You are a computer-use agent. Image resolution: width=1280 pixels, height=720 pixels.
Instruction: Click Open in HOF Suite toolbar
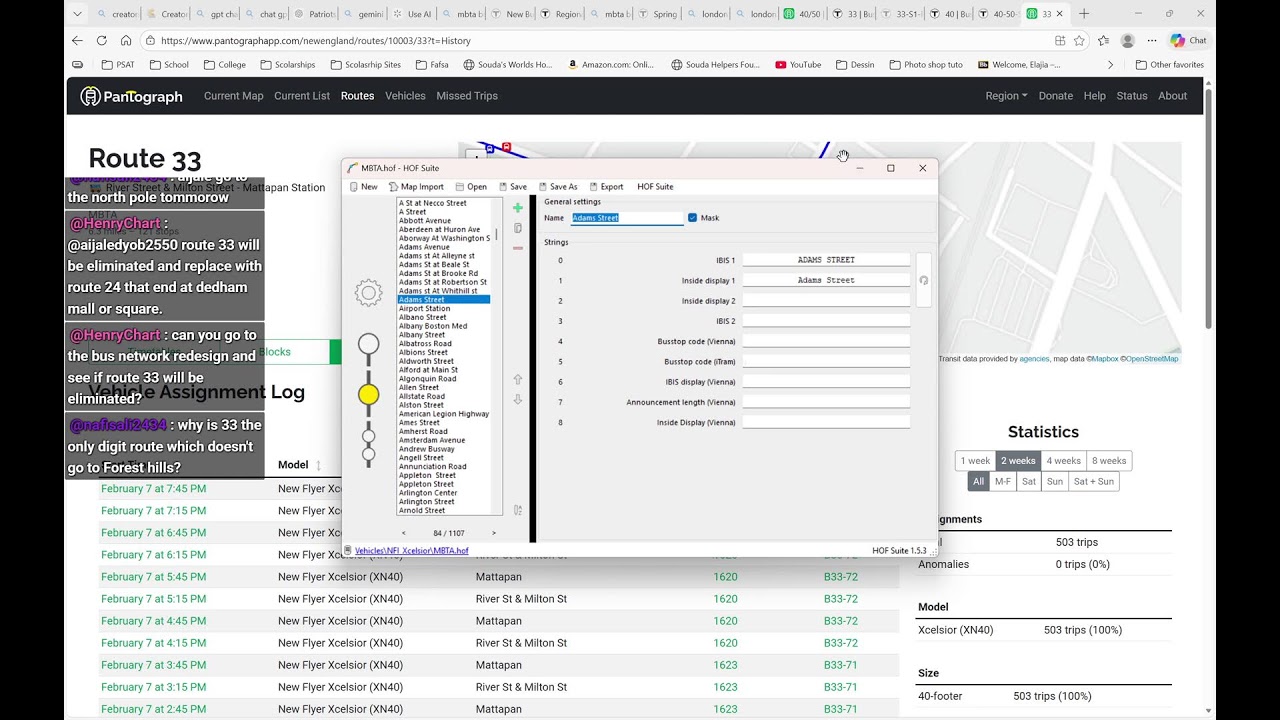pos(471,187)
